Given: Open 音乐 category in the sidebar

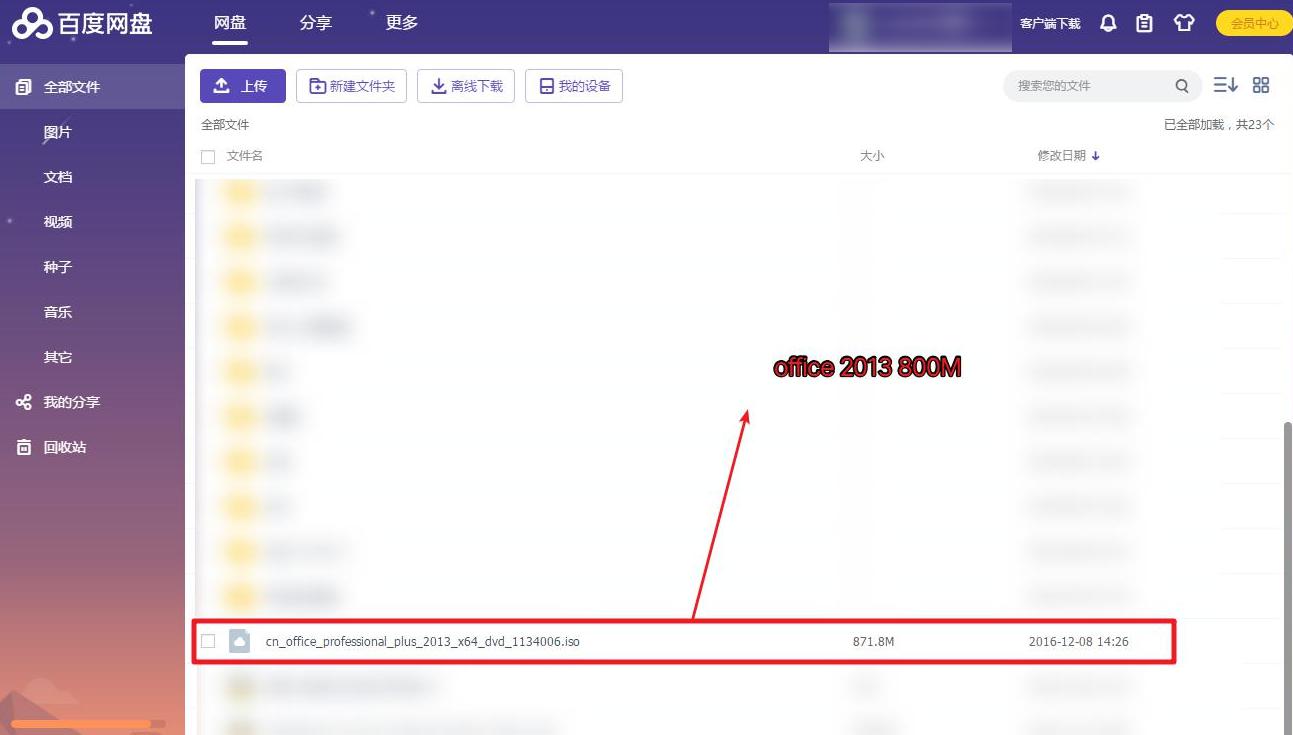Looking at the screenshot, I should click(58, 312).
